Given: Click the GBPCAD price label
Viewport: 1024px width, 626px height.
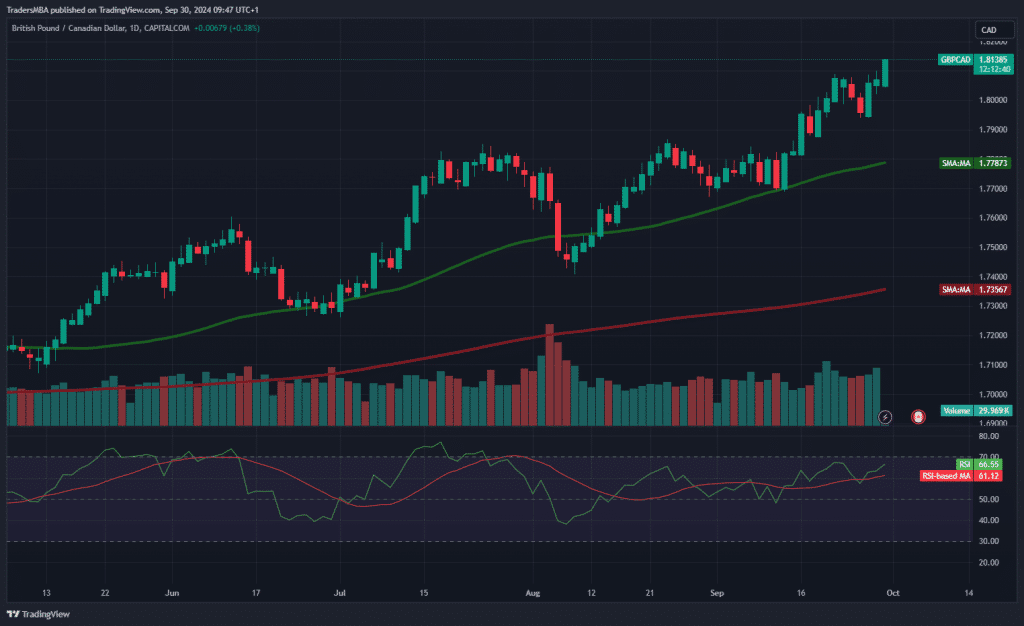Looking at the screenshot, I should pyautogui.click(x=956, y=60).
